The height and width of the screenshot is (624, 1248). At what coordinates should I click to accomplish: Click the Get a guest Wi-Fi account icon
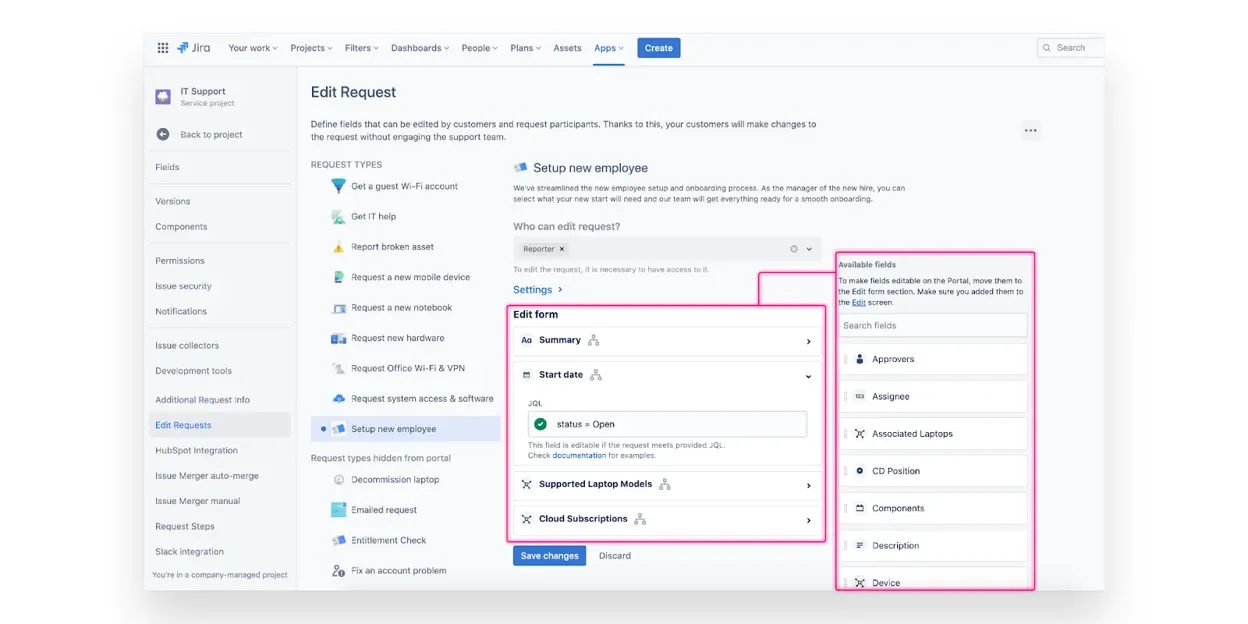tap(339, 186)
